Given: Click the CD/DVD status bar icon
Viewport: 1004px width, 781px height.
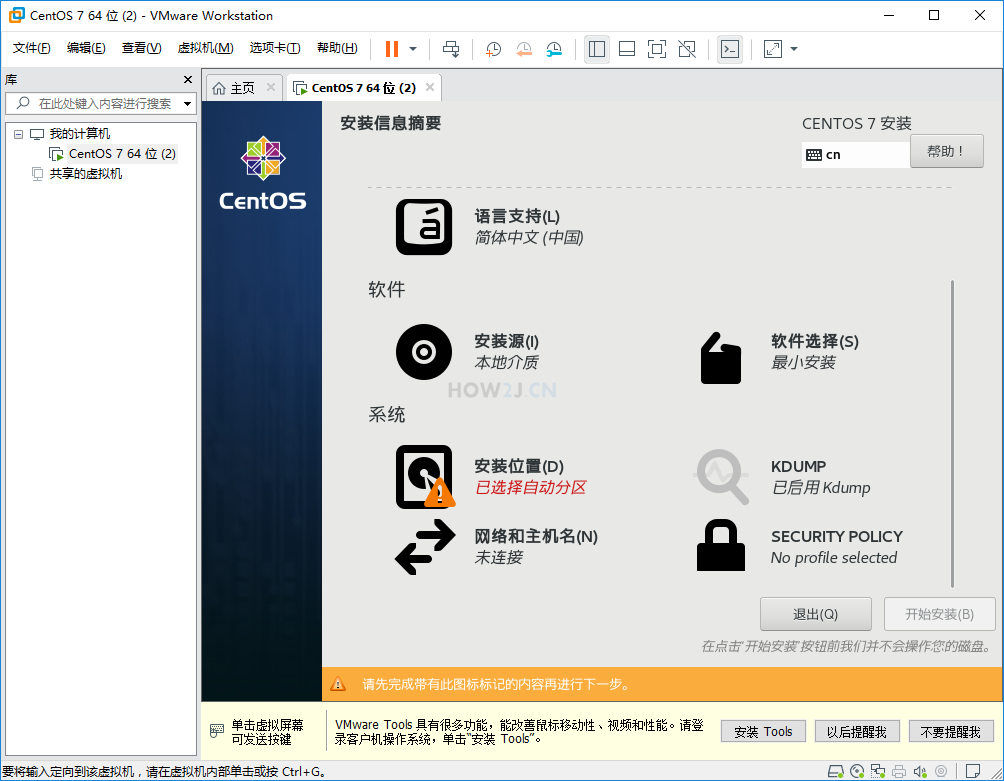Looking at the screenshot, I should (x=857, y=771).
